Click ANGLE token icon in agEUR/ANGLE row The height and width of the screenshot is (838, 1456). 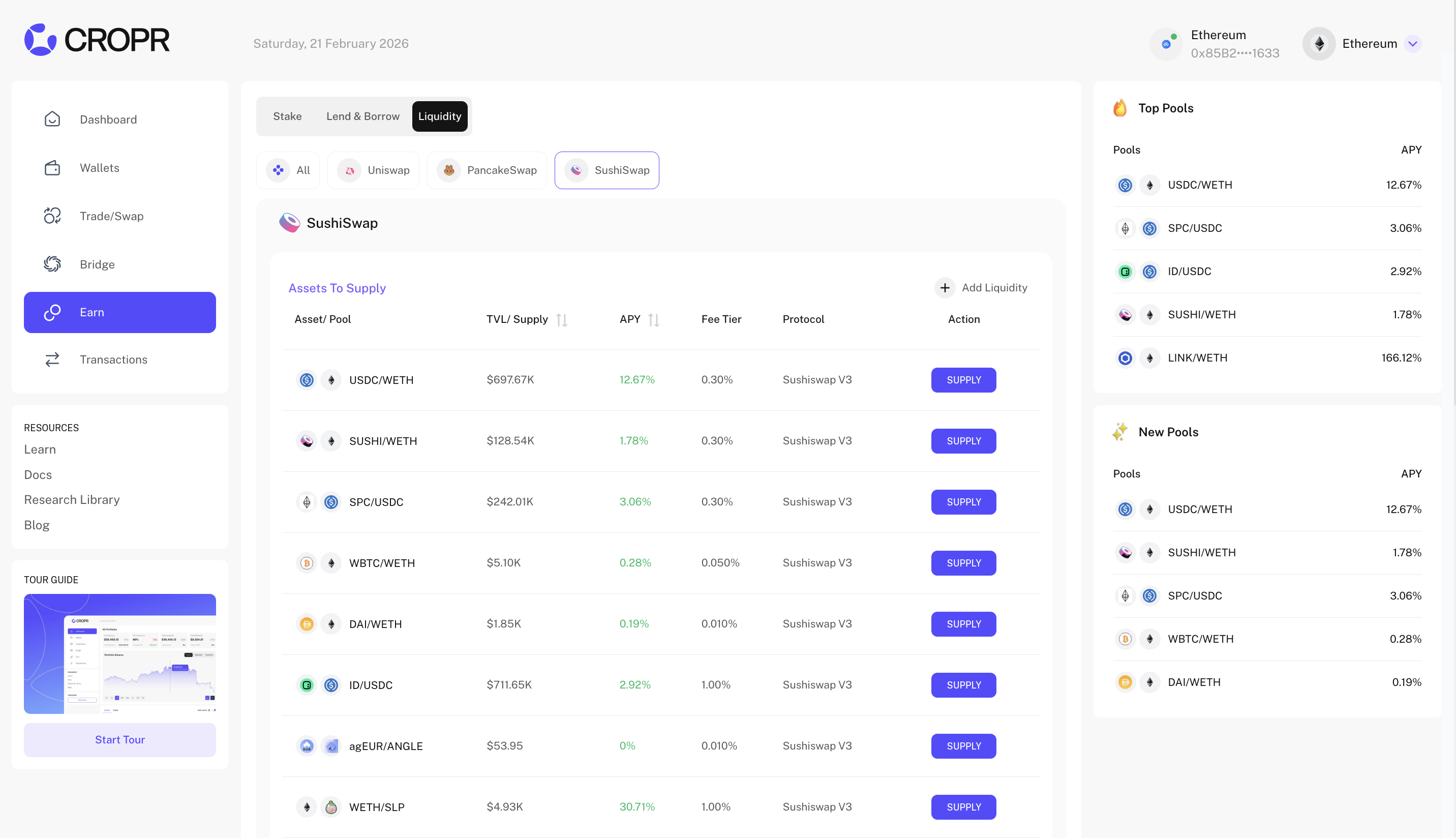pyautogui.click(x=331, y=746)
